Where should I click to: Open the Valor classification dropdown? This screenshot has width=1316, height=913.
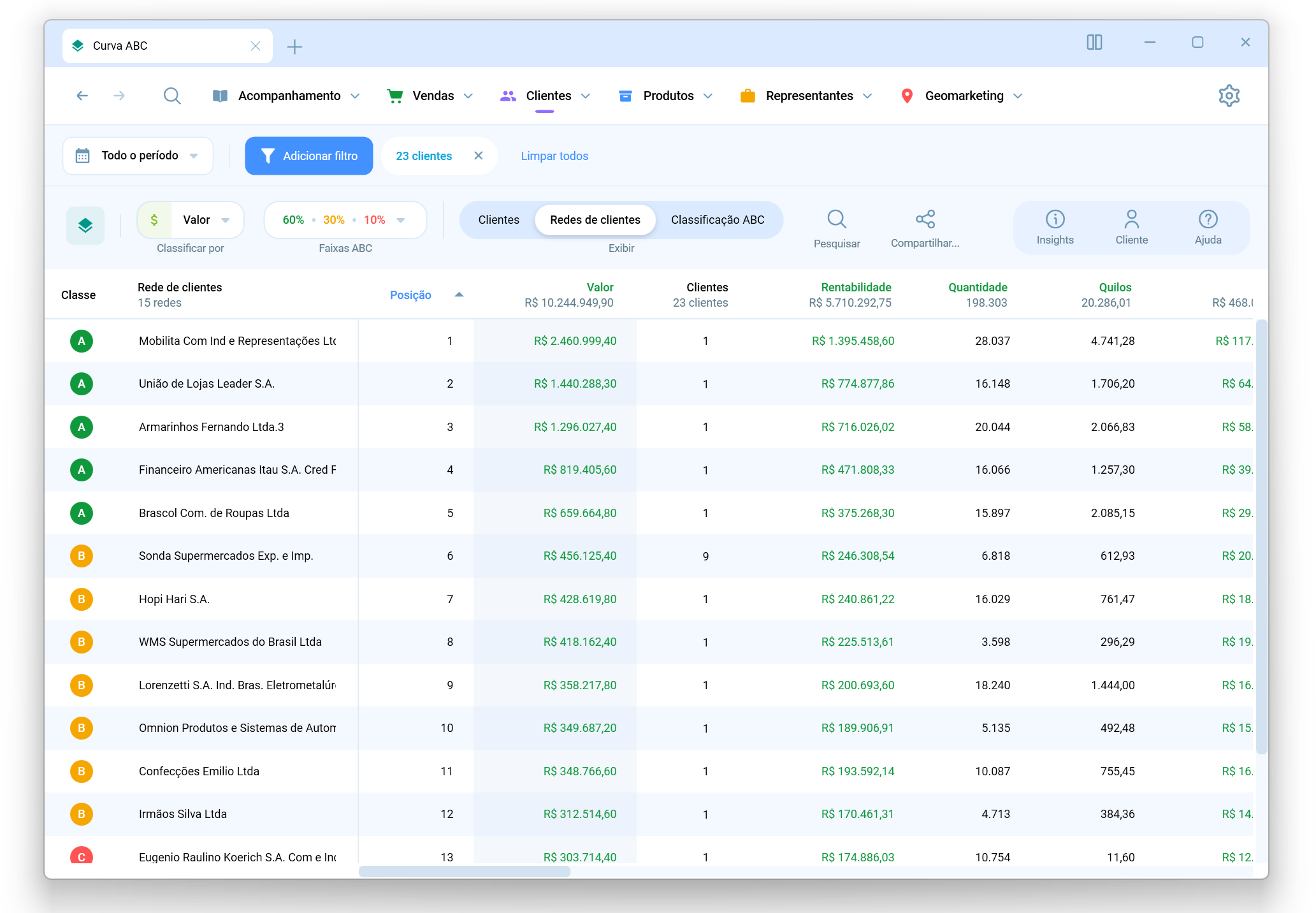click(191, 220)
